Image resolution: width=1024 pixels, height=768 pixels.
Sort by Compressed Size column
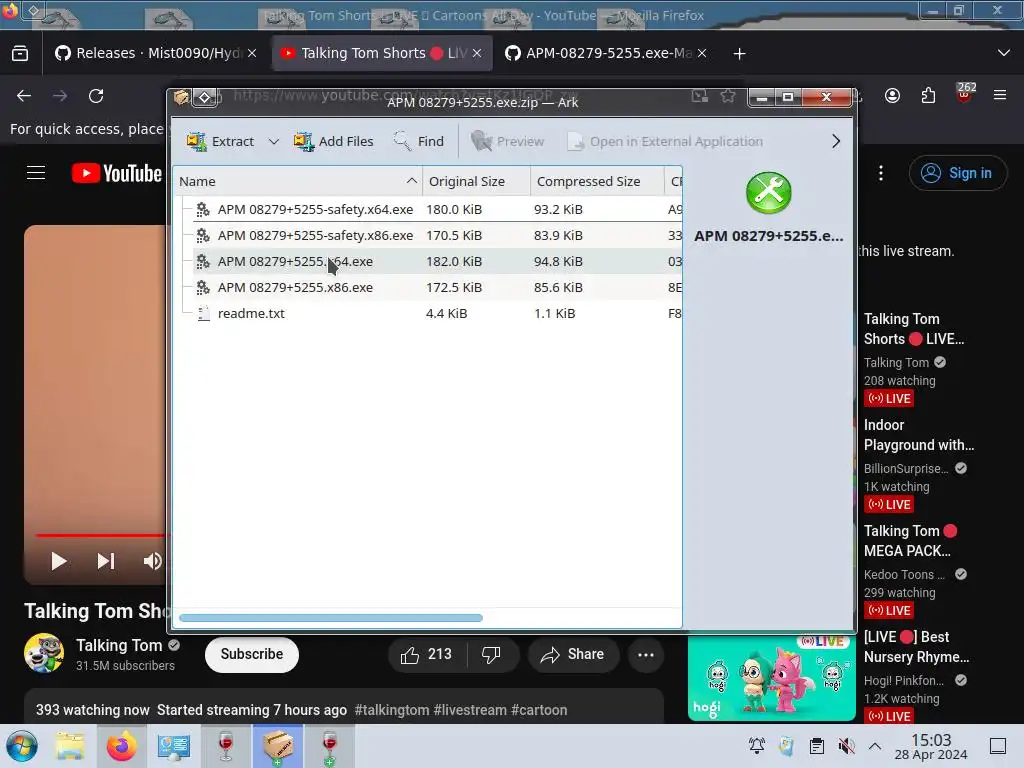click(x=597, y=182)
